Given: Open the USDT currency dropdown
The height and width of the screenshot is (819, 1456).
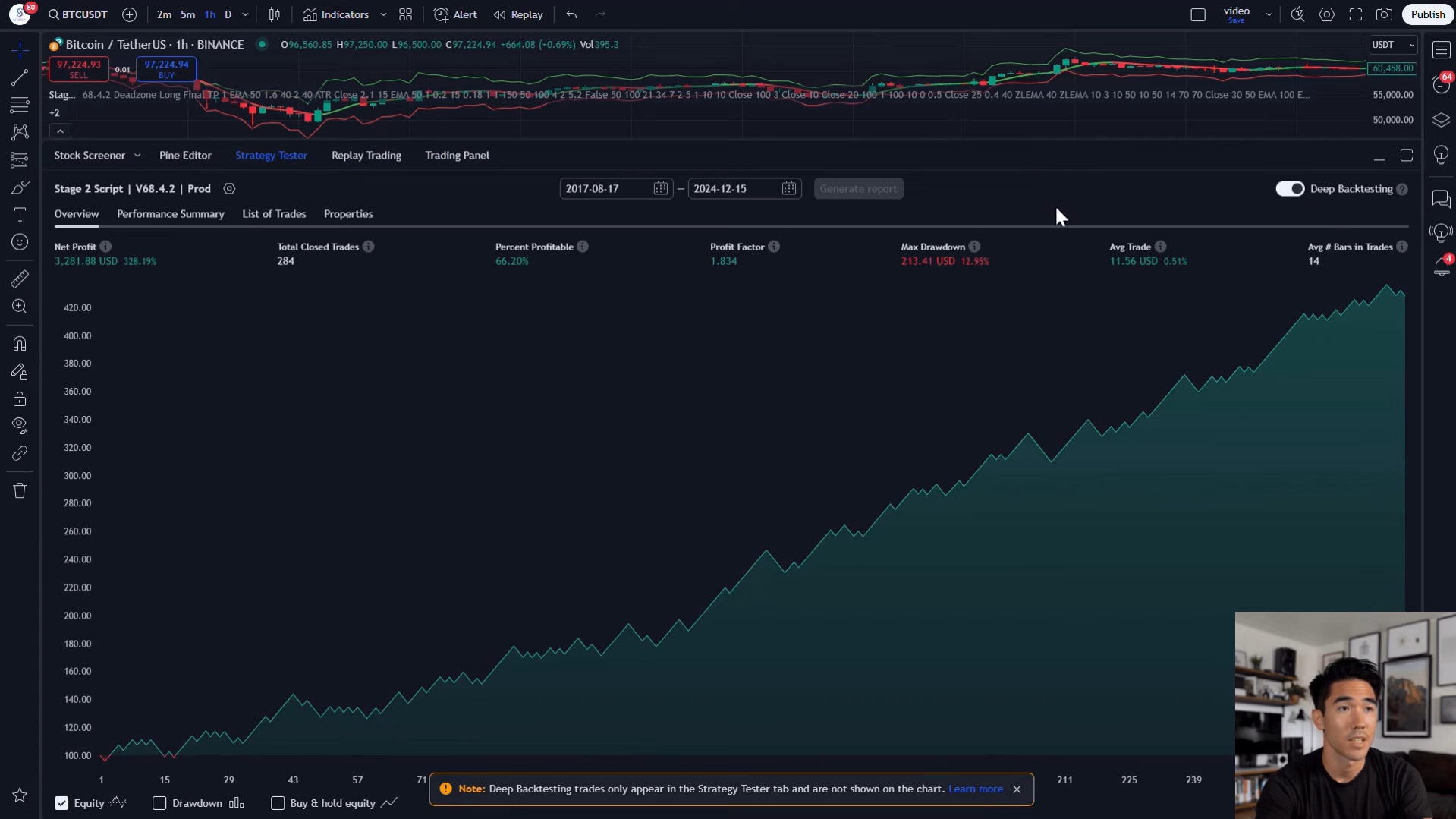Looking at the screenshot, I should [x=1393, y=45].
